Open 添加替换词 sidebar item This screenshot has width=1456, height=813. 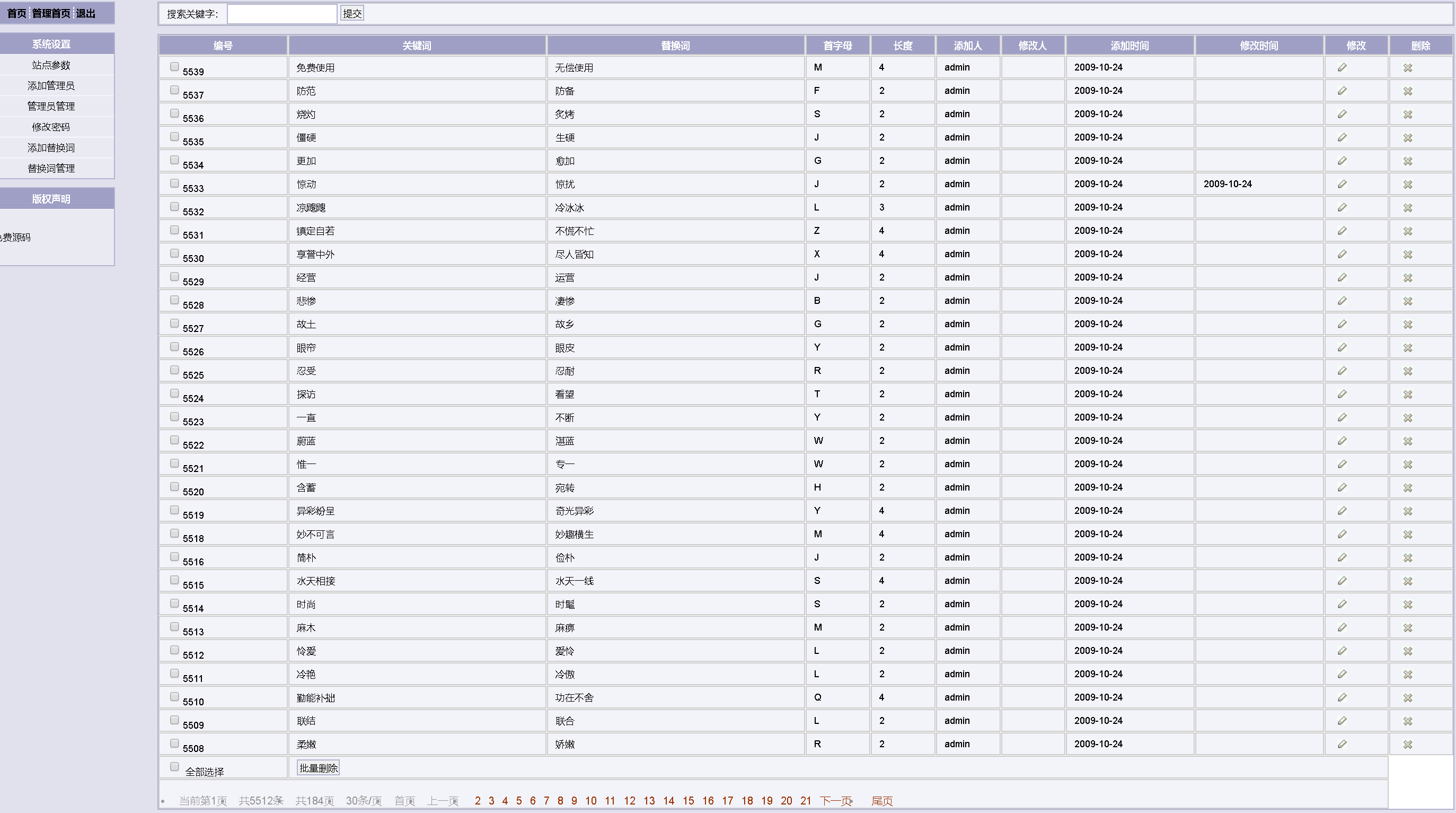pyautogui.click(x=51, y=147)
